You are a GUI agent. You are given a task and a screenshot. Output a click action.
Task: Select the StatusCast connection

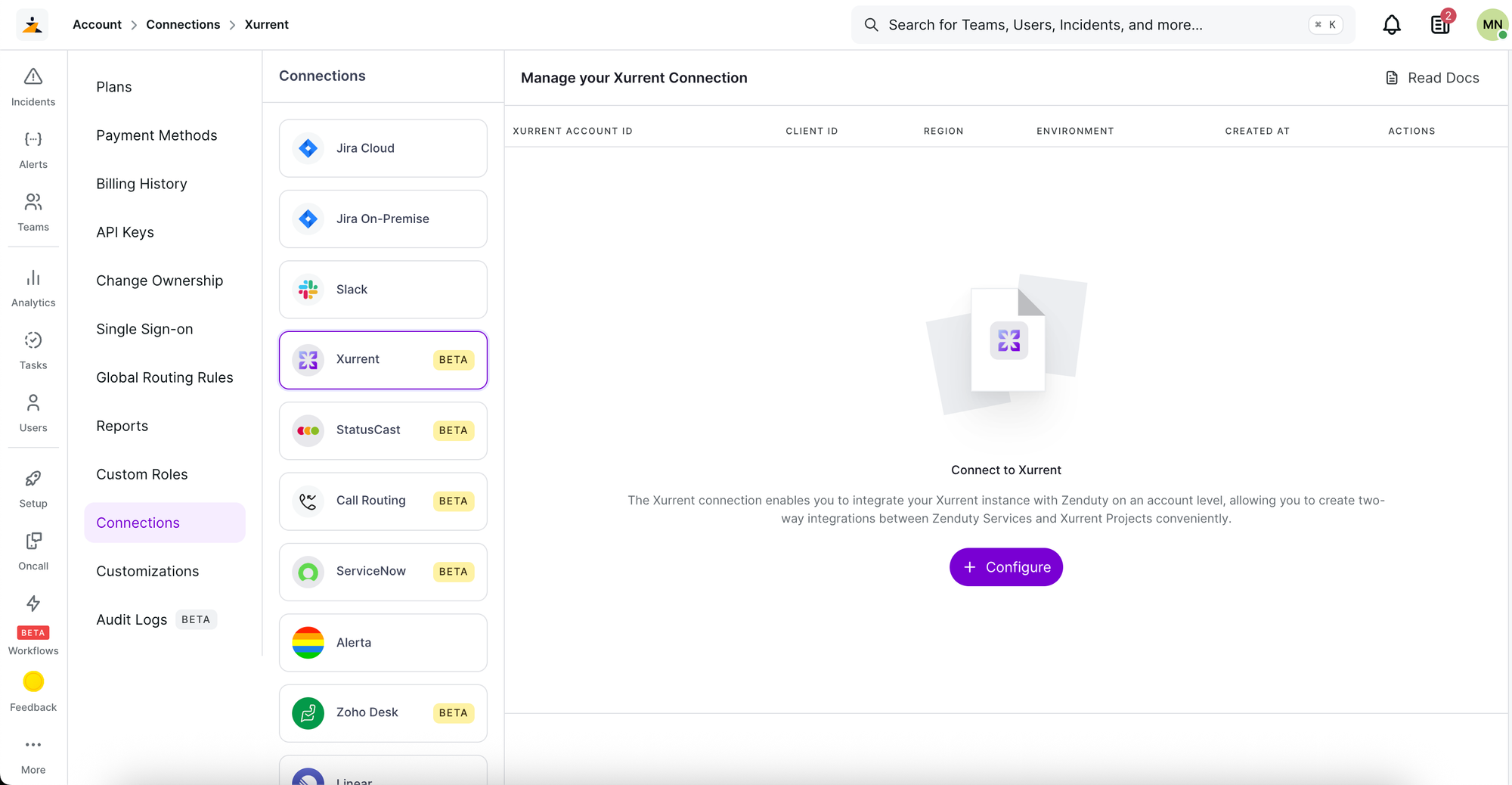[383, 430]
